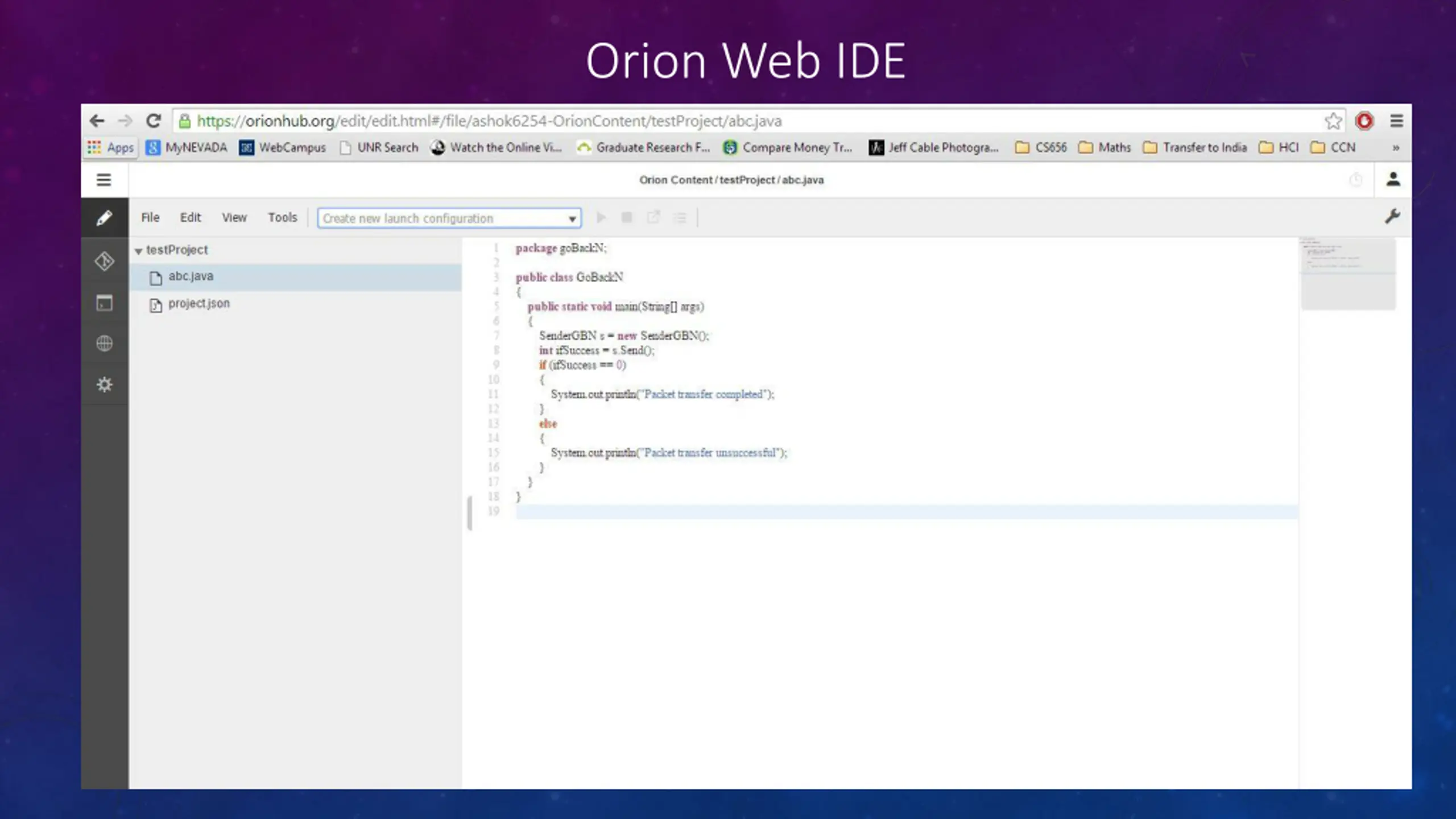Click the browser back arrow
Screen dimensions: 1456x819
tap(97, 121)
